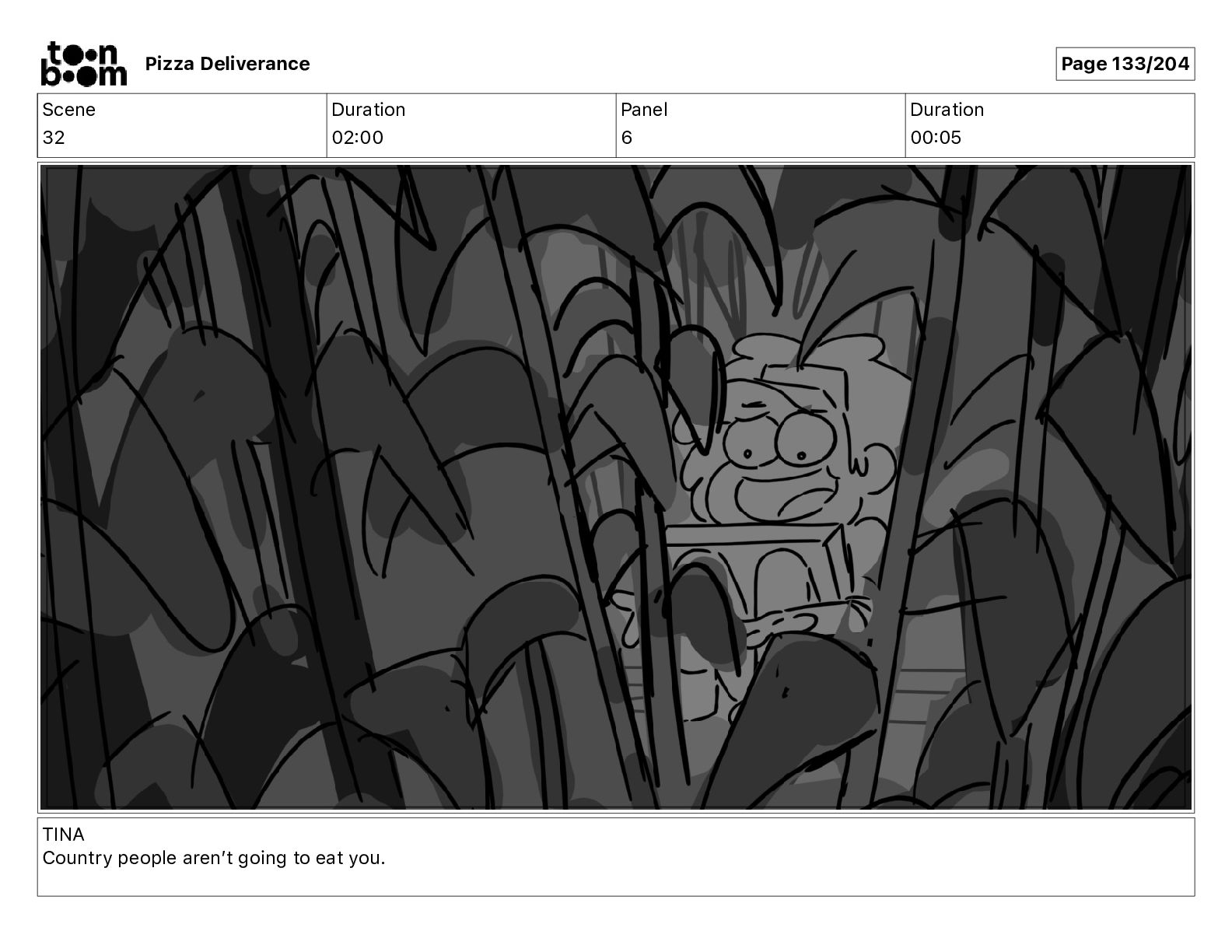Click the TINA character name

63,835
